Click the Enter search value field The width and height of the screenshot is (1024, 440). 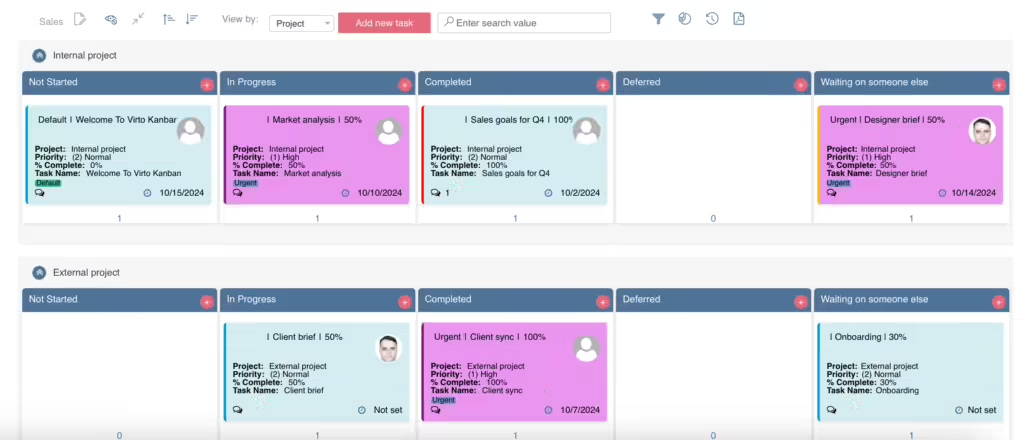(x=524, y=23)
